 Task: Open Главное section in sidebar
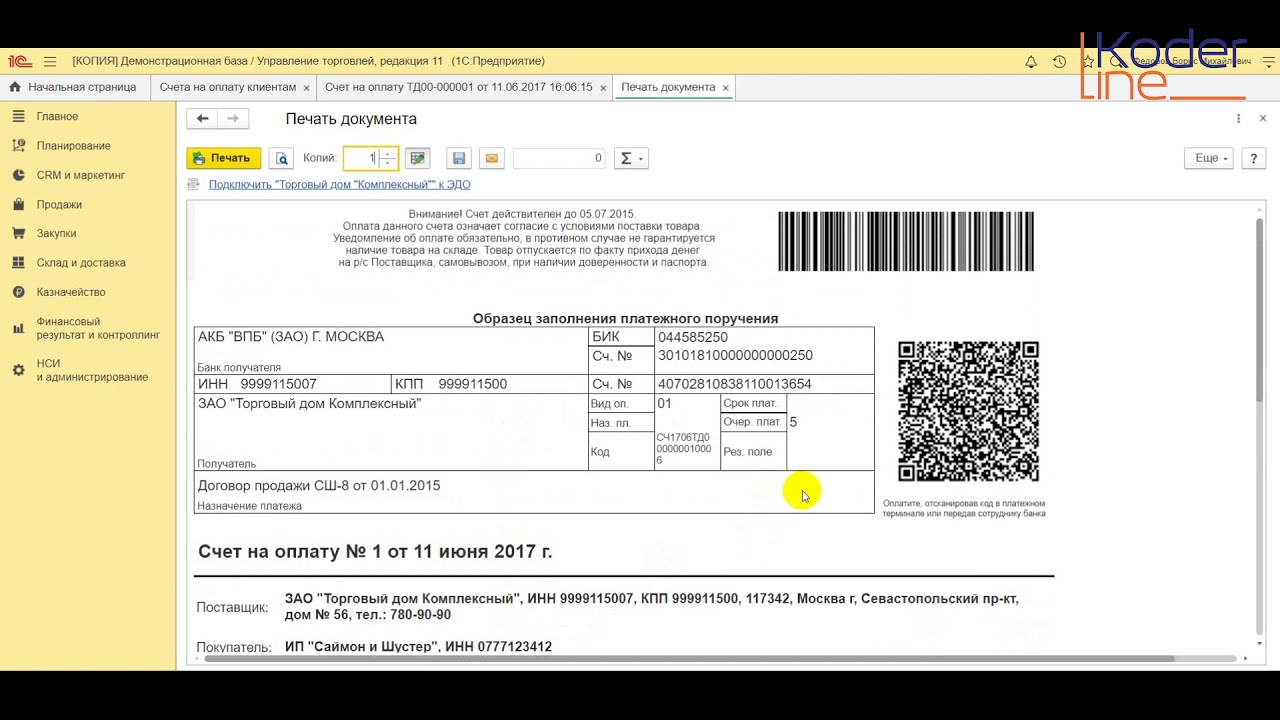tap(57, 116)
